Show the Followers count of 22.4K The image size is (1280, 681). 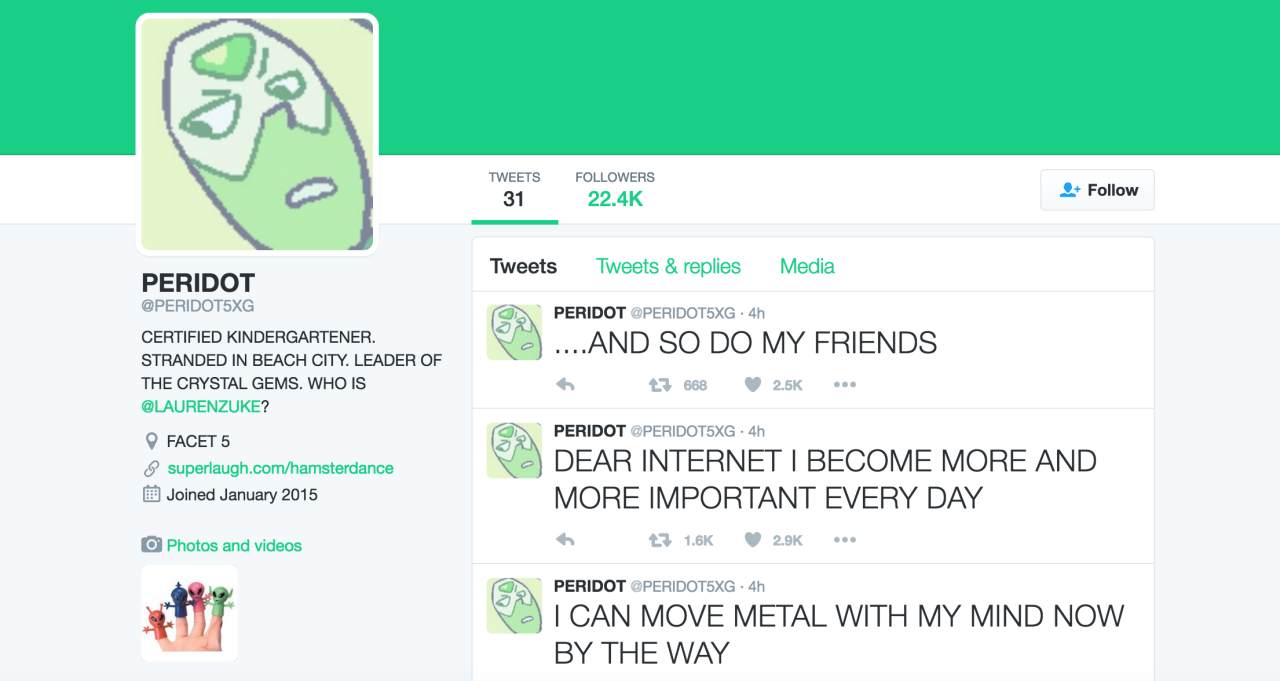615,189
